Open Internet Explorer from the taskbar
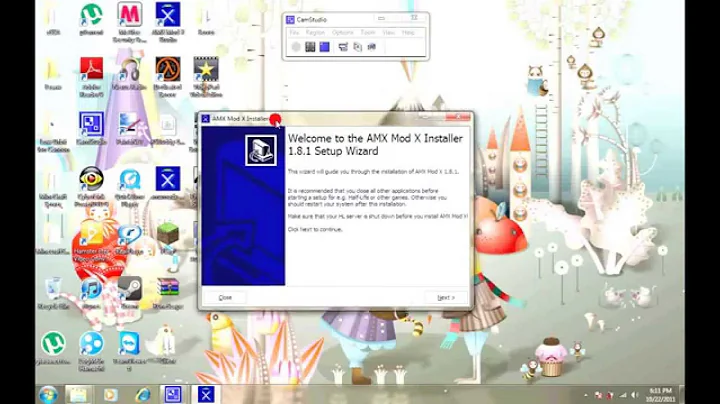This screenshot has width=720, height=404. pos(143,394)
